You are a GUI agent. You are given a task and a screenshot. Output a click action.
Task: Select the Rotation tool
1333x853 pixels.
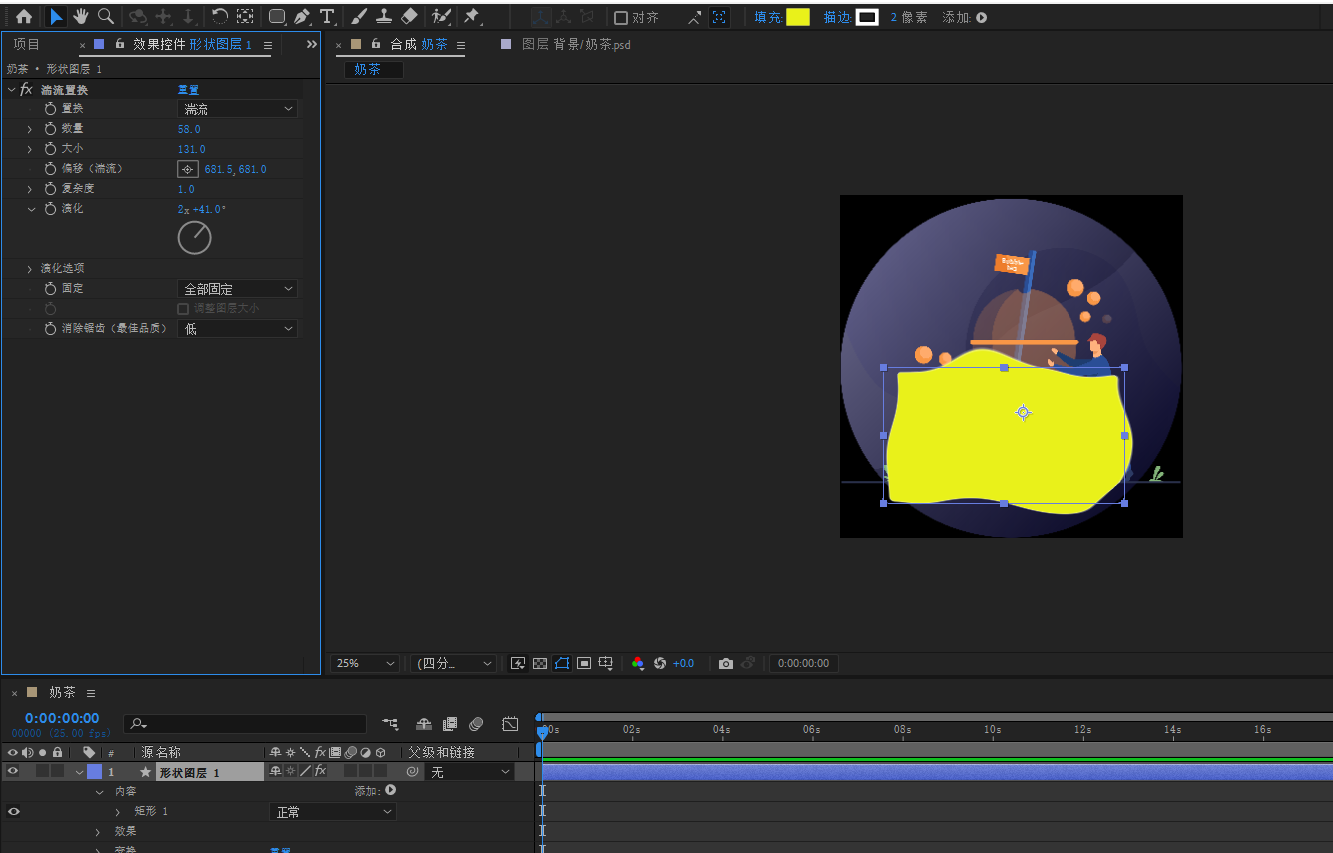pyautogui.click(x=220, y=17)
